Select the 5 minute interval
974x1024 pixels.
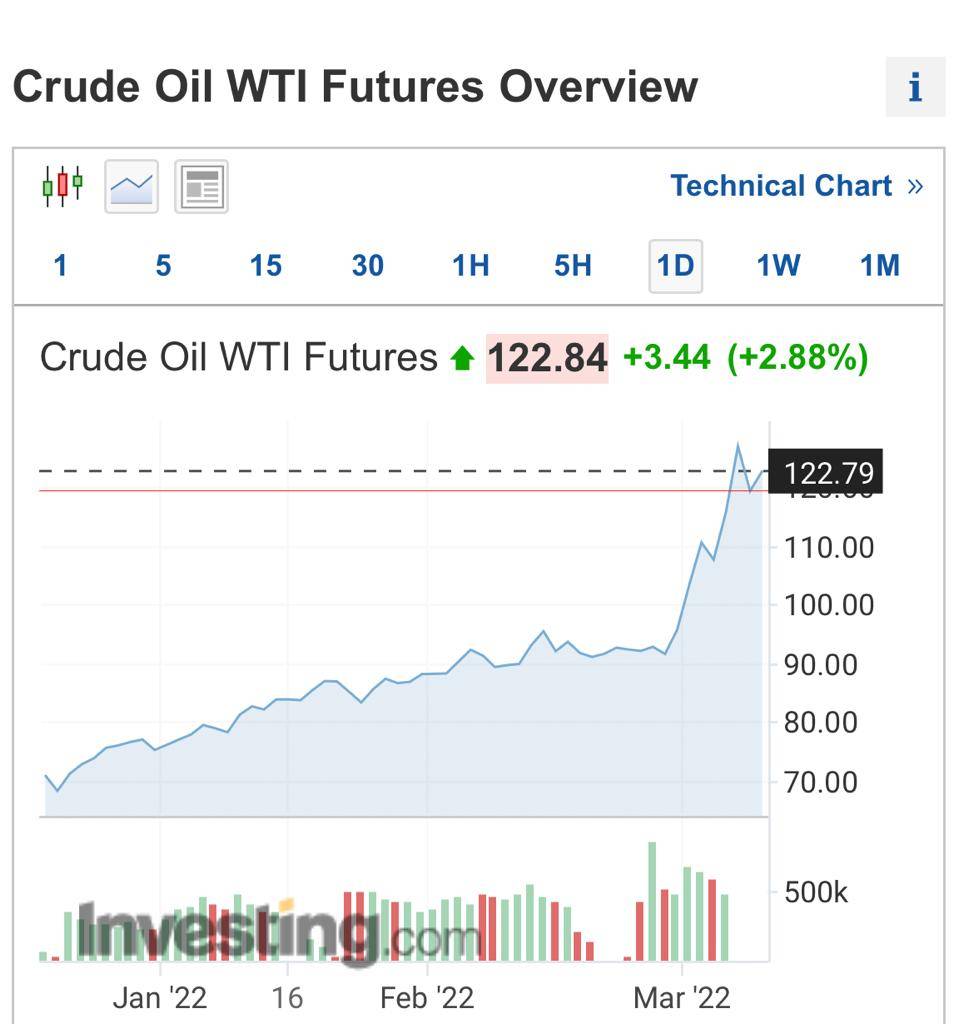pos(163,266)
